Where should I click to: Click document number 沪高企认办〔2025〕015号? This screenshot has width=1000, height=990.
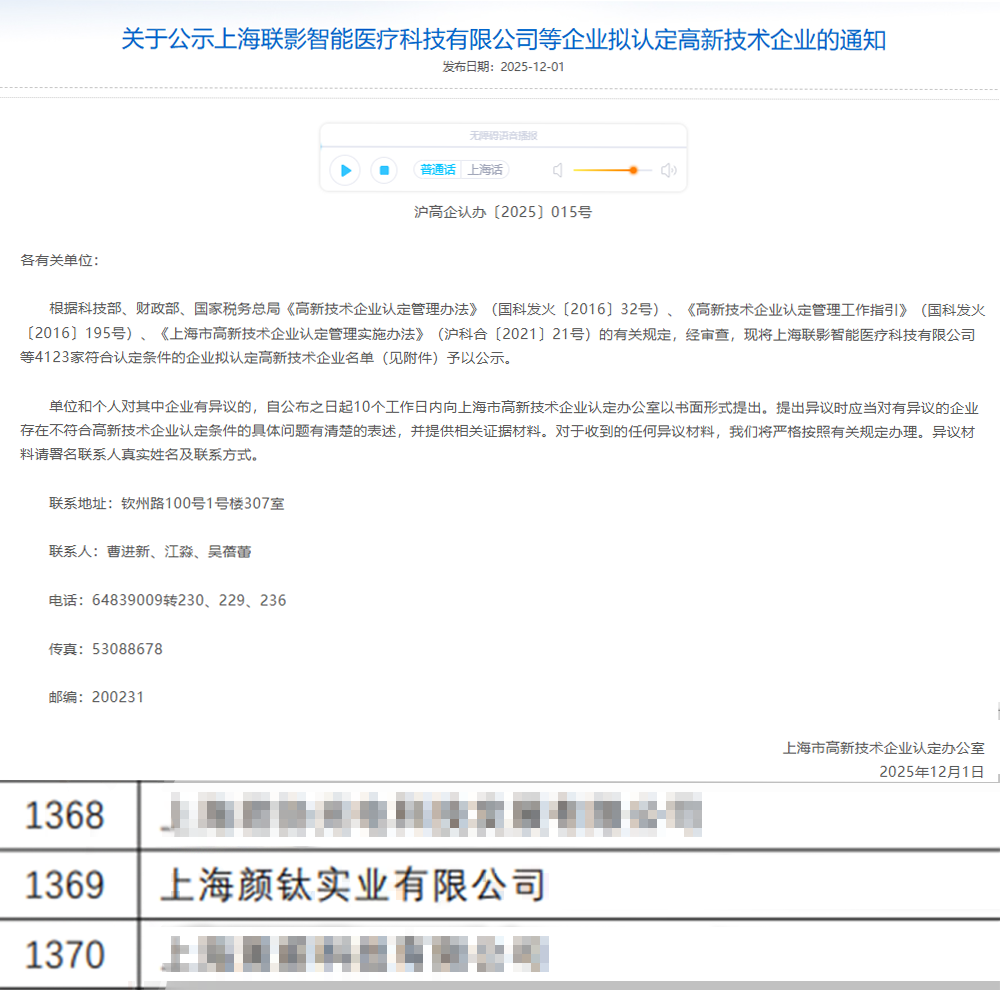coord(503,212)
